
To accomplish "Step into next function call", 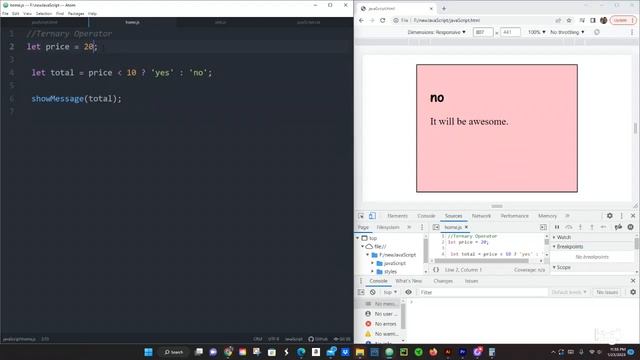I will click(580, 227).
